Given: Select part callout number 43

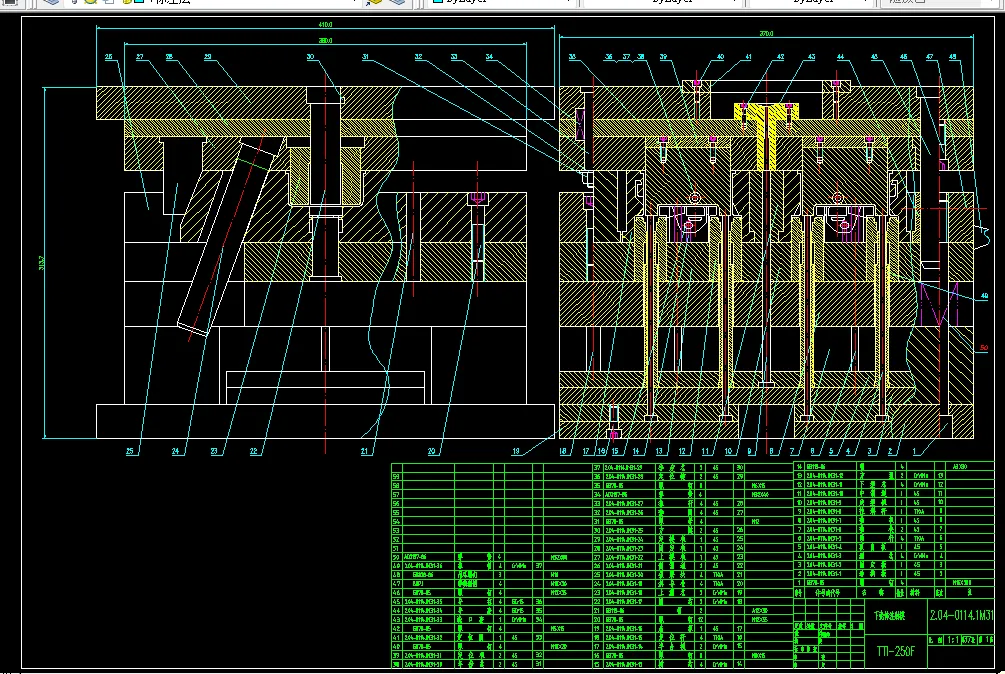Looking at the screenshot, I should [x=811, y=57].
